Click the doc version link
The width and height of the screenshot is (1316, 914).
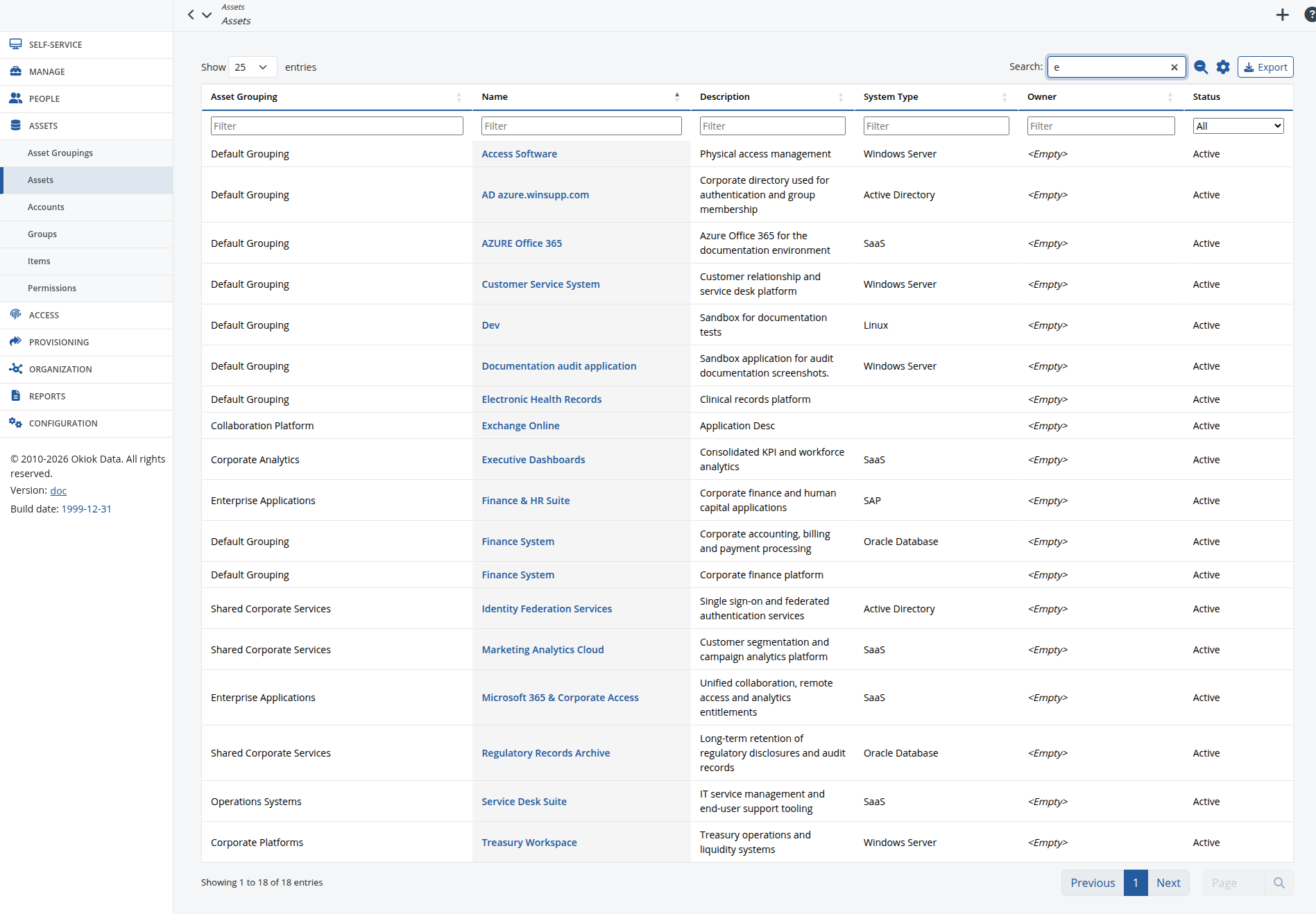tap(58, 490)
